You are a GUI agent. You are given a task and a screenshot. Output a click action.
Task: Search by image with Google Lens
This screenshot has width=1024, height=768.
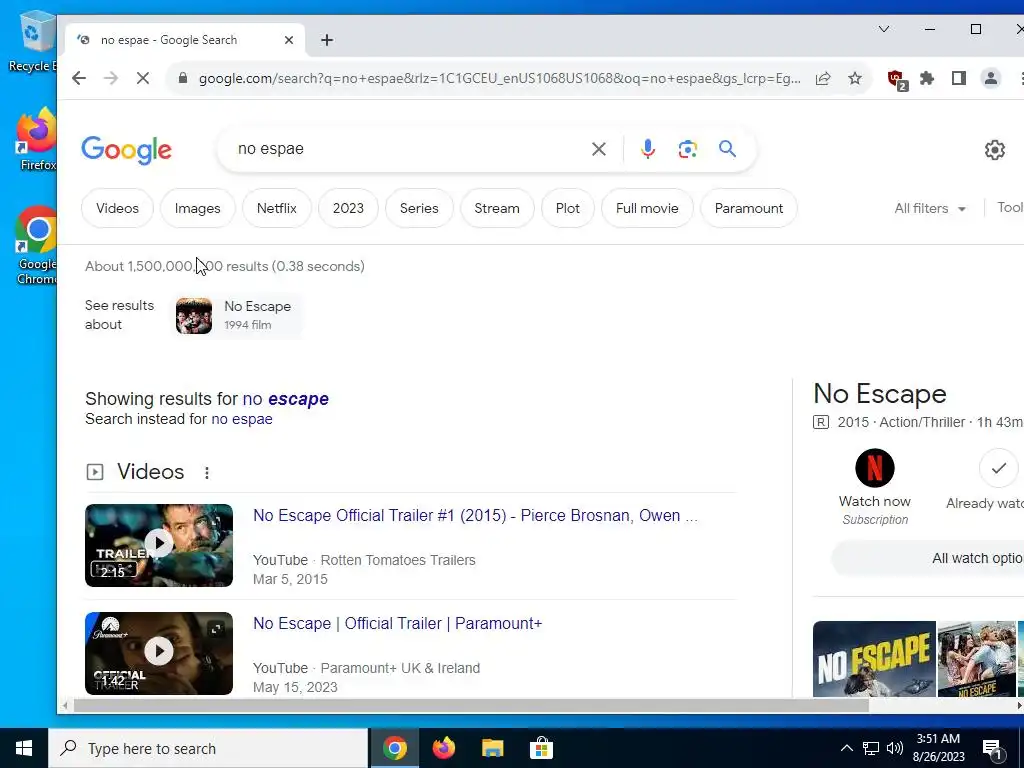tap(687, 149)
